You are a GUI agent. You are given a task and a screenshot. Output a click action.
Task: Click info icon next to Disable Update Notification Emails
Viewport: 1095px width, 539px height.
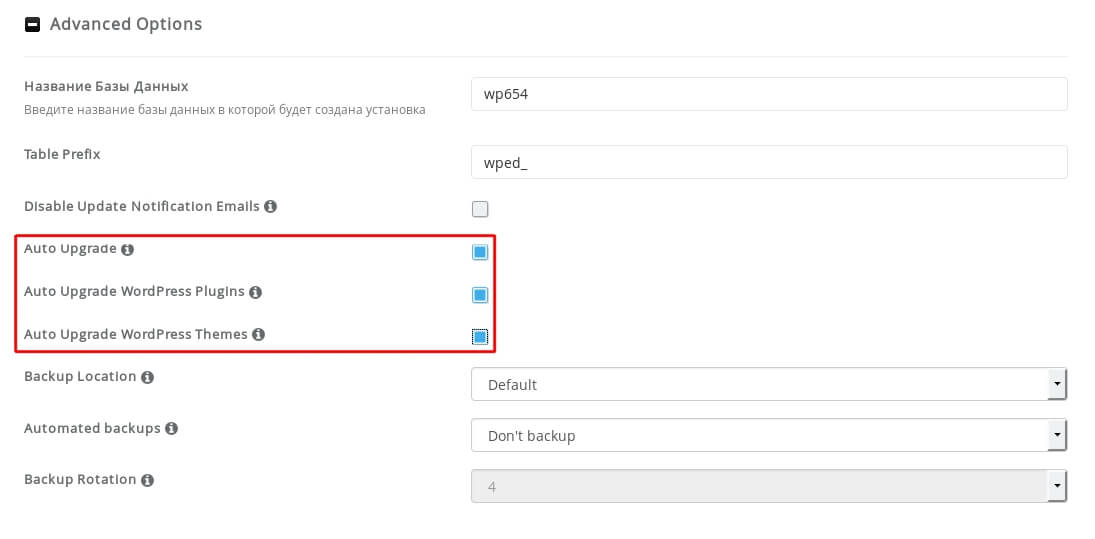point(270,207)
